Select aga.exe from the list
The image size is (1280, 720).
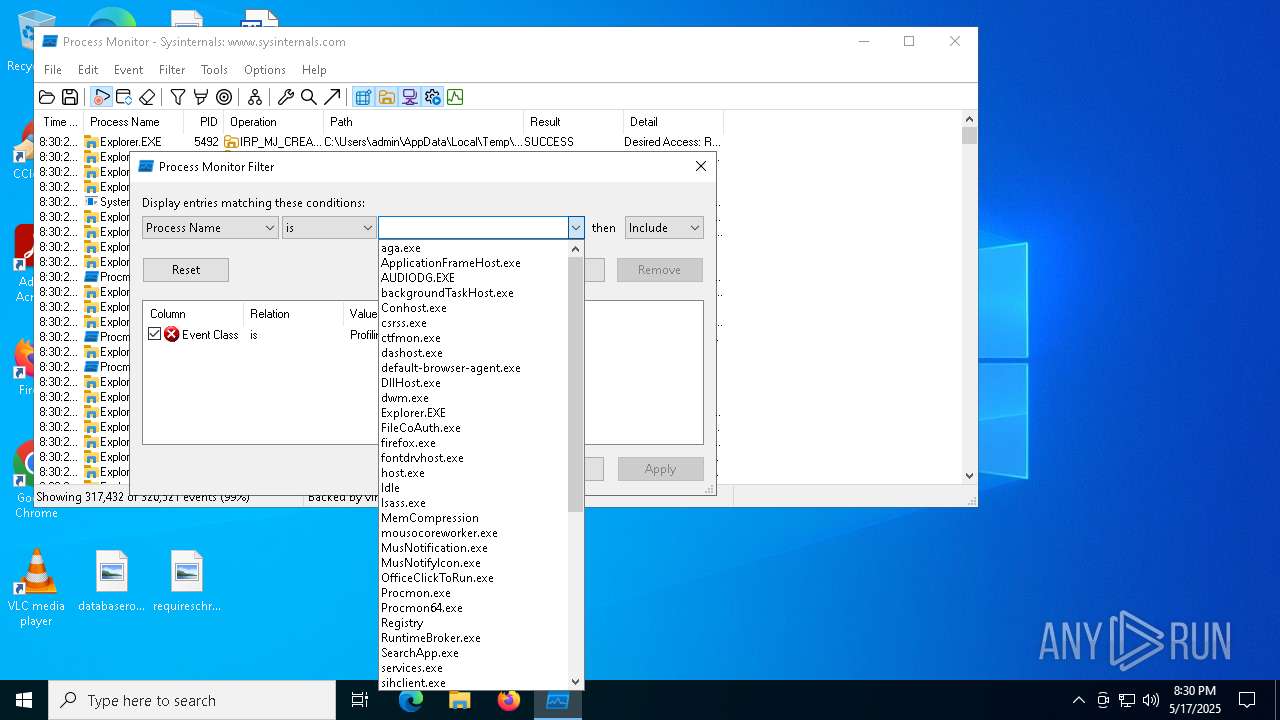point(473,248)
